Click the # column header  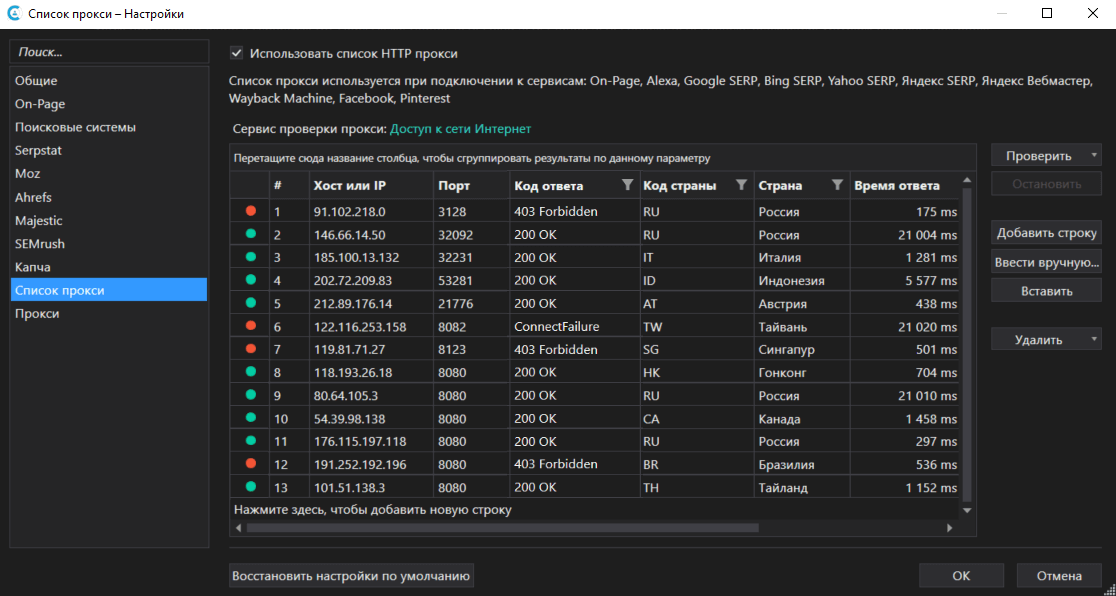[x=289, y=185]
